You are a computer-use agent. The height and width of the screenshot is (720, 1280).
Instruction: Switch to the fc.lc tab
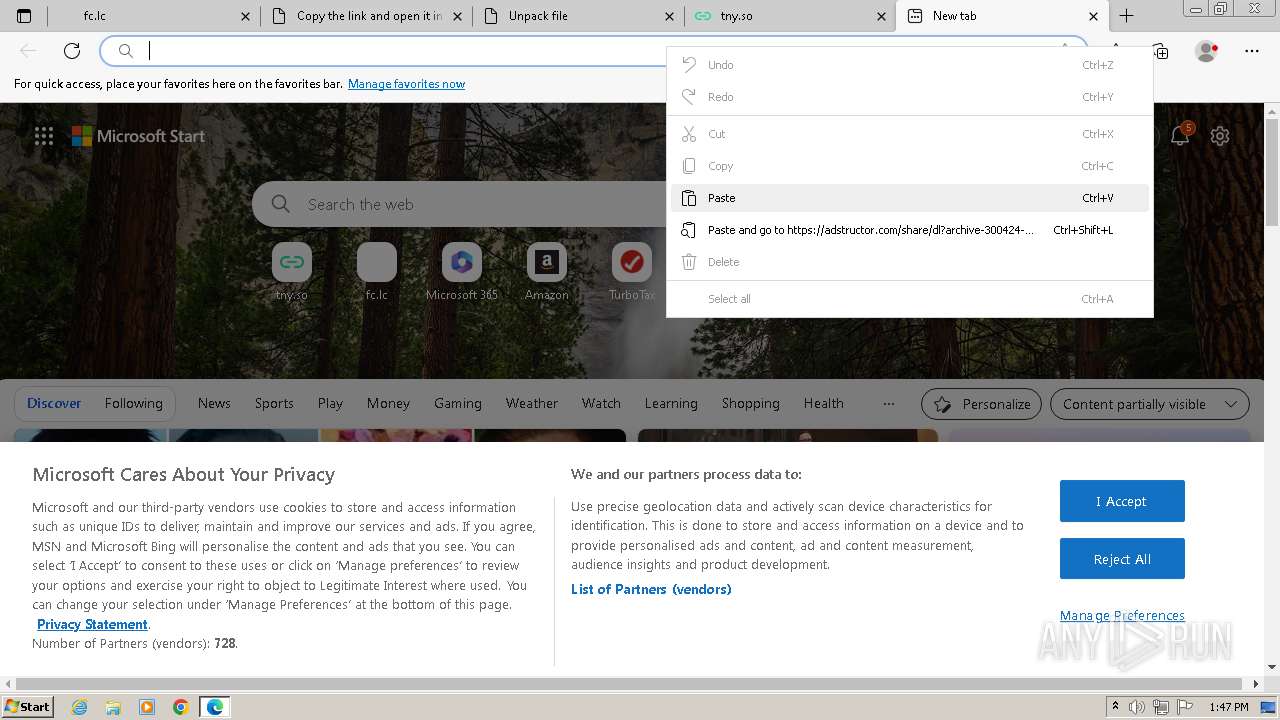pos(152,16)
